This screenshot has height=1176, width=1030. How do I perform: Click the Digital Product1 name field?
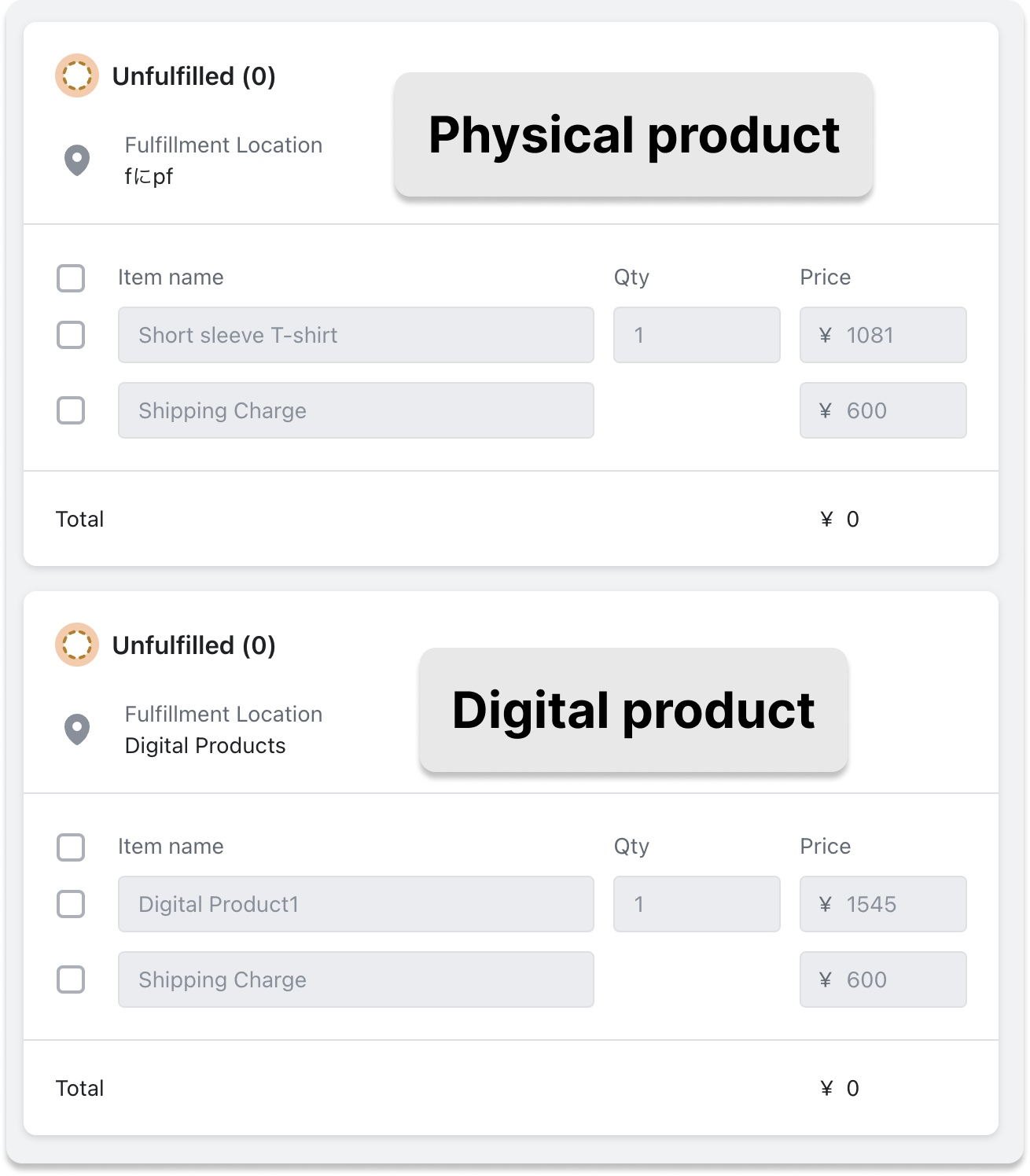point(355,904)
